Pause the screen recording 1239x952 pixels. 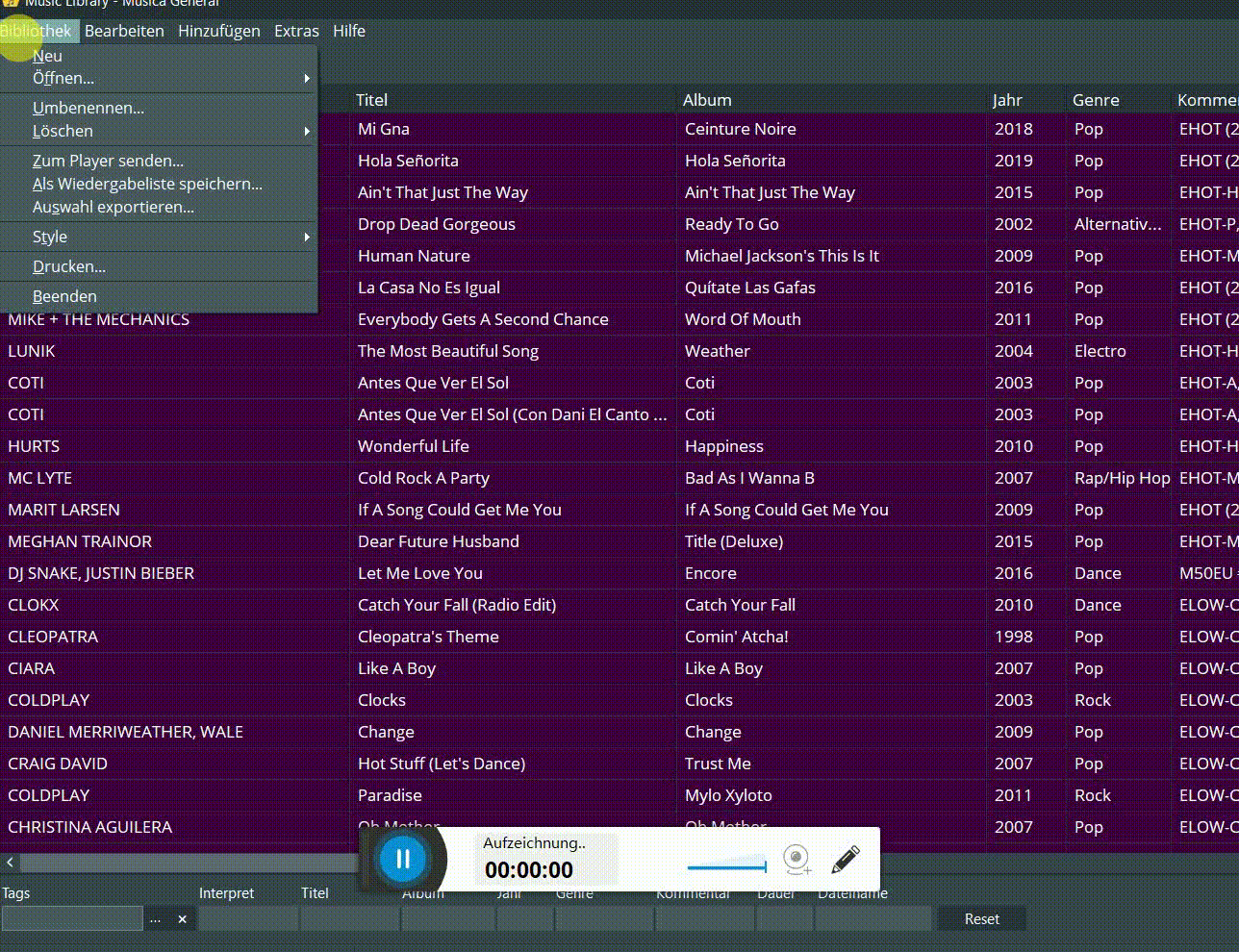[402, 859]
